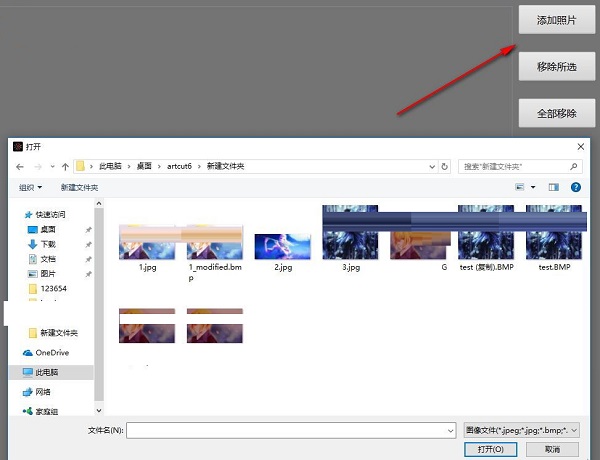Screen dimensions: 600x460
Task: Open the view options dropdown arrow
Action: pyautogui.click(x=533, y=187)
